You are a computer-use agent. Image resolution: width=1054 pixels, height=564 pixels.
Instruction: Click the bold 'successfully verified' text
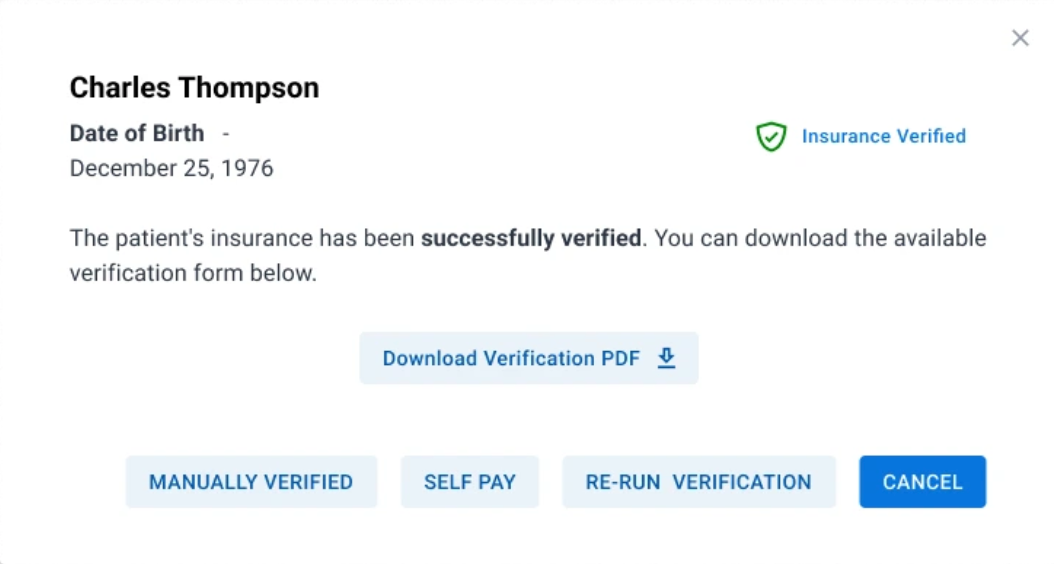point(531,238)
